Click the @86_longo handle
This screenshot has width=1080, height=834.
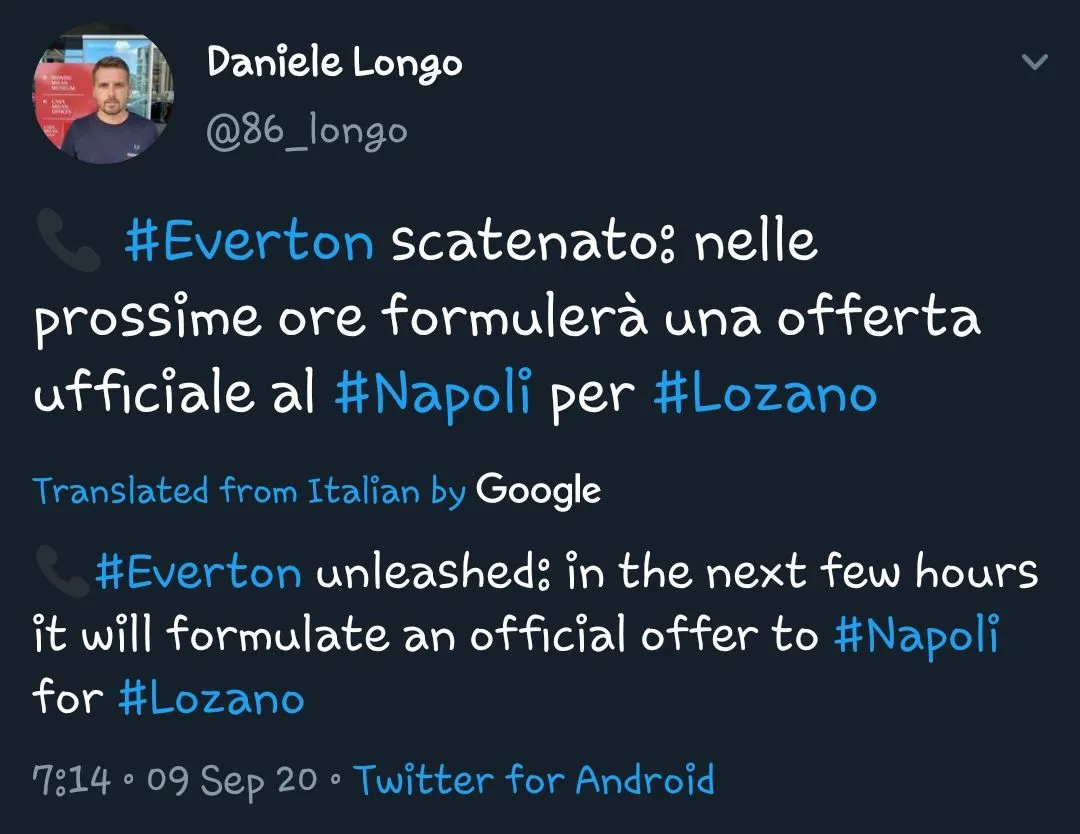[307, 131]
